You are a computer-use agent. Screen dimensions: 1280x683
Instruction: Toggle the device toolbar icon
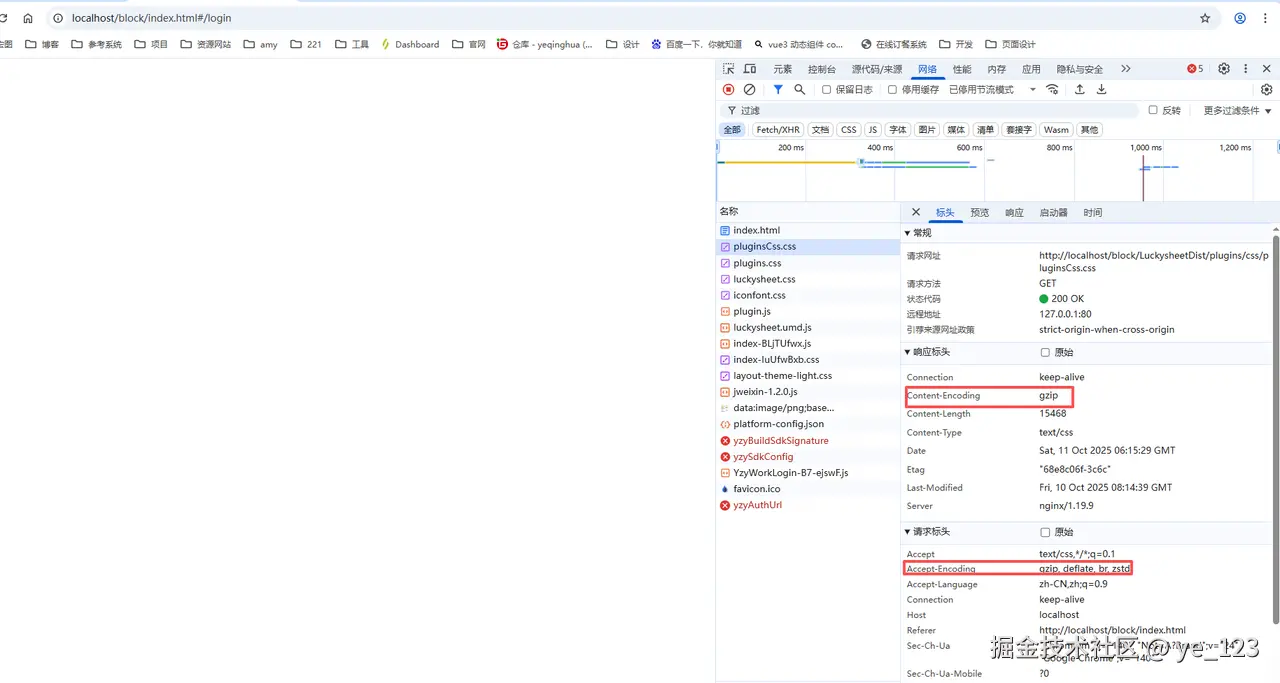tap(749, 69)
